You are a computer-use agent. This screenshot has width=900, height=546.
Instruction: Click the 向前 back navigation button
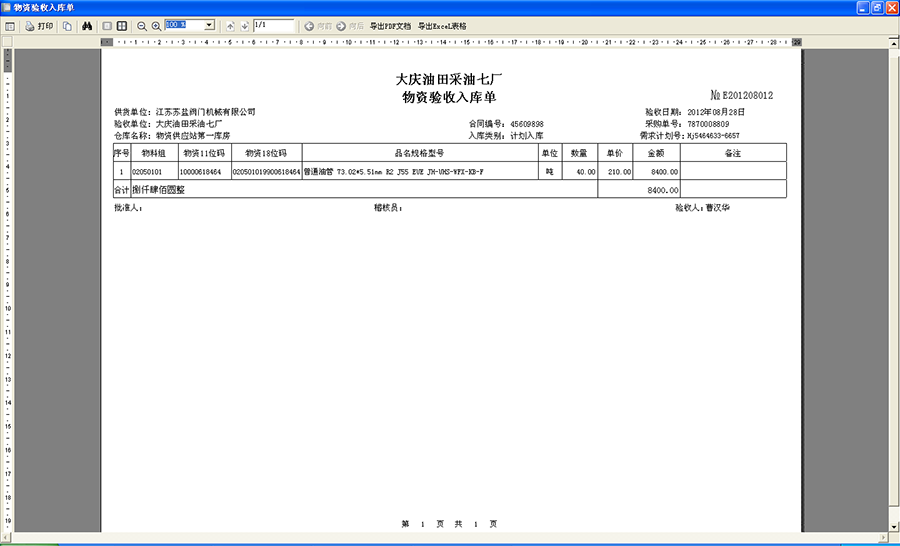[x=318, y=26]
